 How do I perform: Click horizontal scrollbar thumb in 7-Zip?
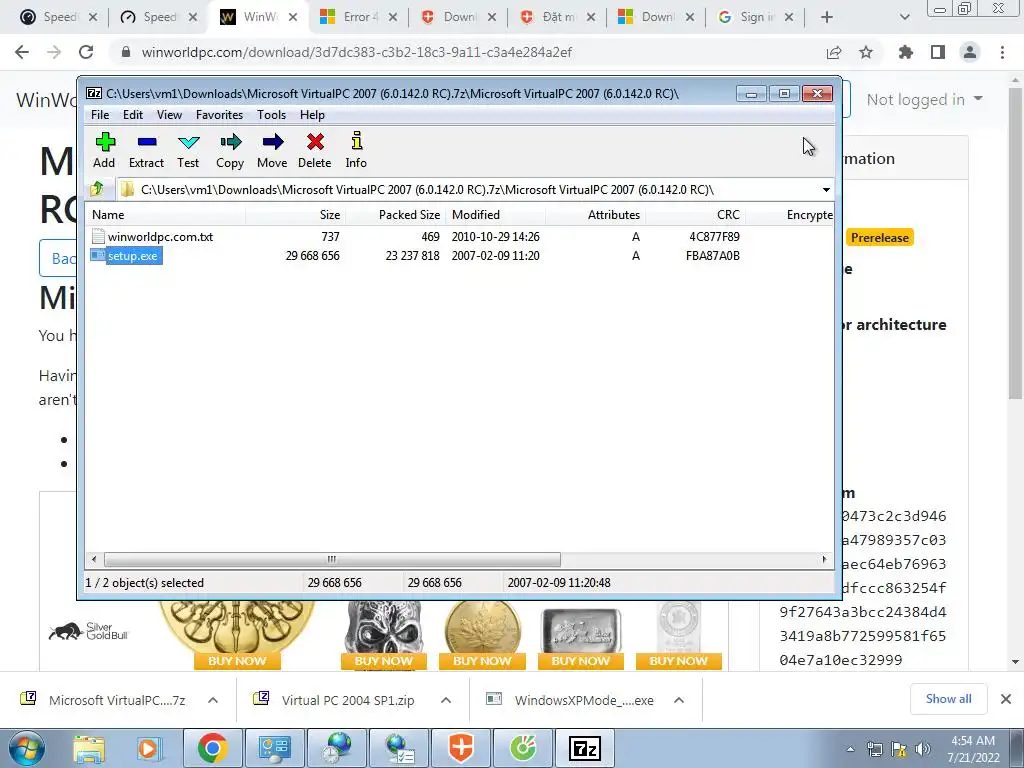(x=332, y=560)
